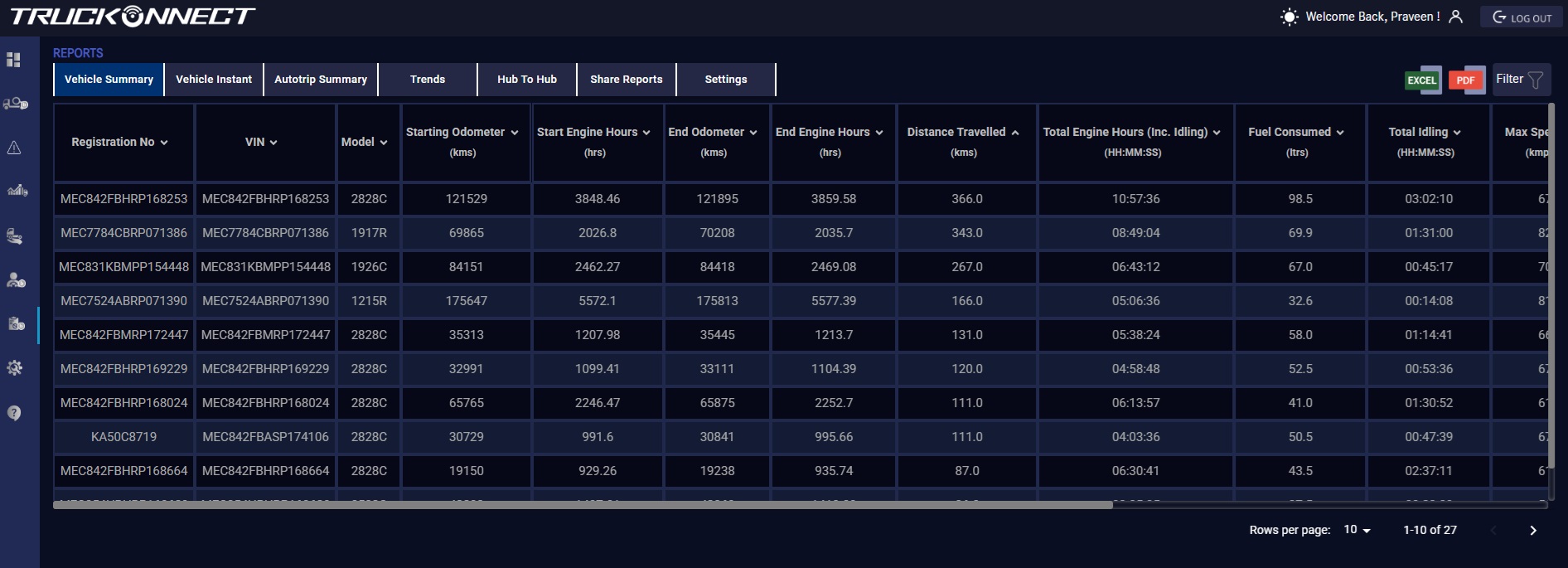Switch to the Autotrip Summary tab
This screenshot has height=568, width=1568.
pos(321,80)
